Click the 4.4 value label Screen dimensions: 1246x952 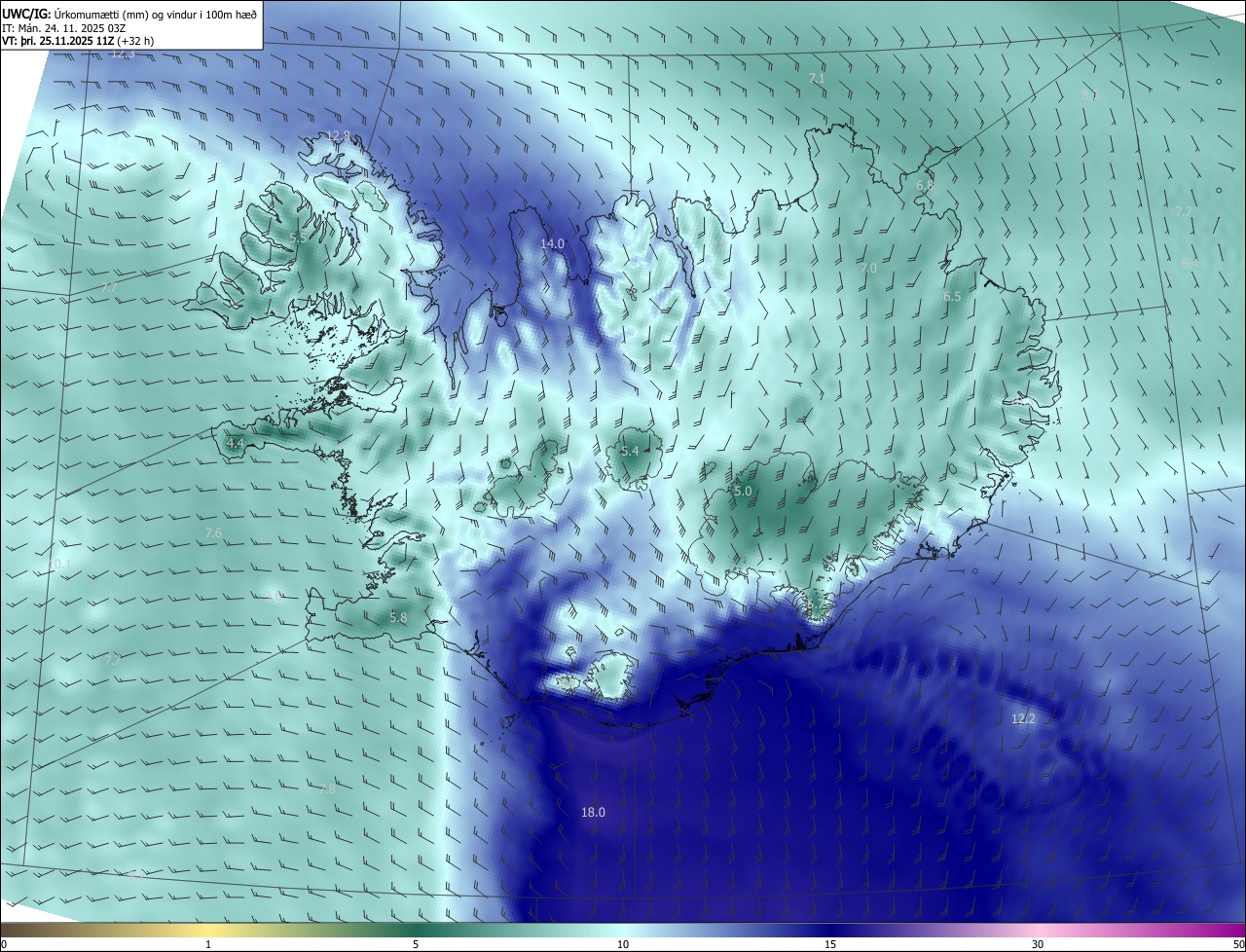coord(235,443)
